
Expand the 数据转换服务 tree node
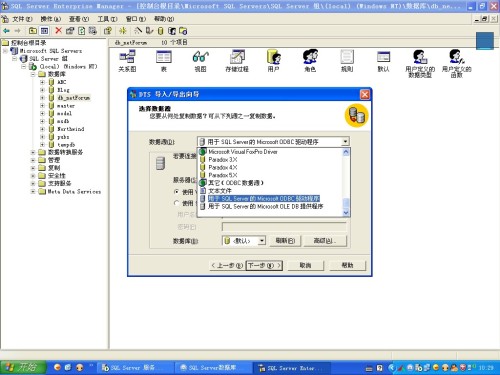[33, 152]
